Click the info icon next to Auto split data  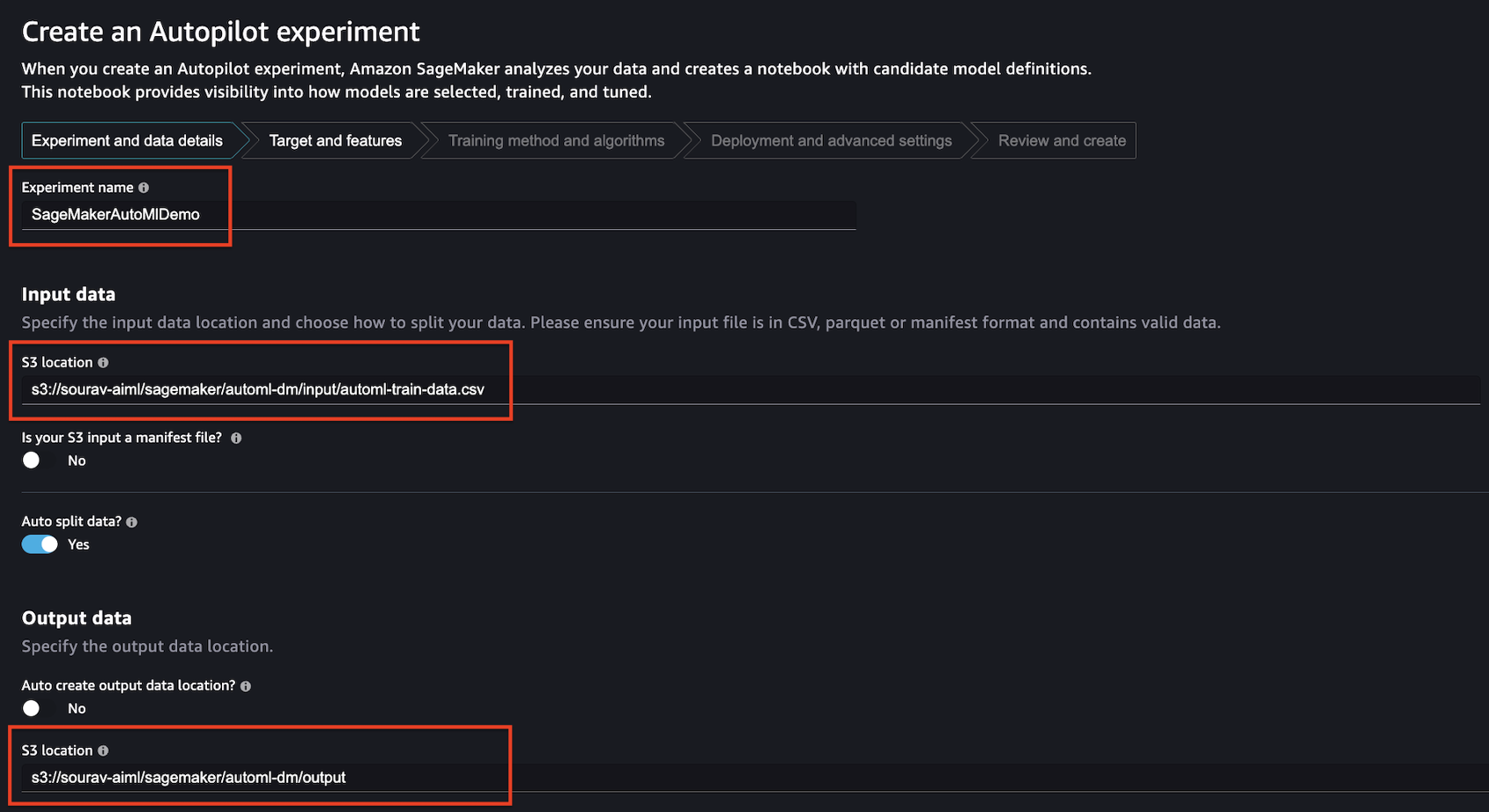[x=131, y=521]
